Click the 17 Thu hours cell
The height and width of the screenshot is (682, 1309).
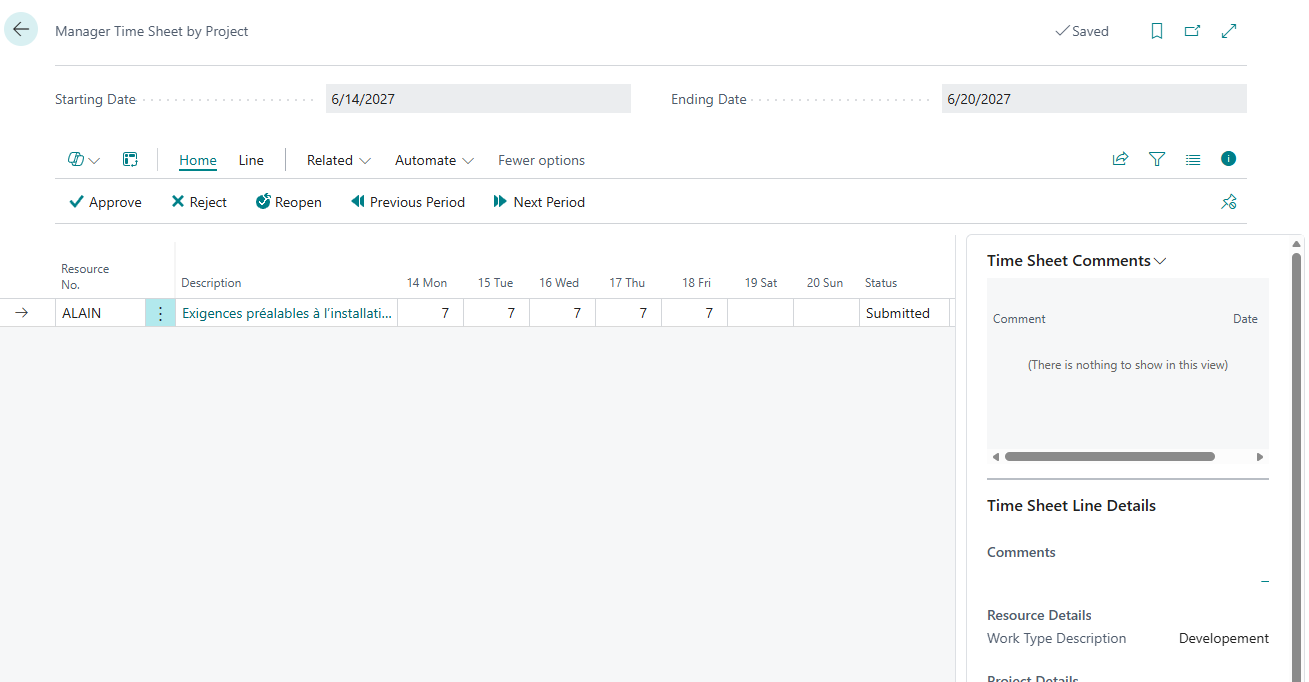[x=628, y=313]
